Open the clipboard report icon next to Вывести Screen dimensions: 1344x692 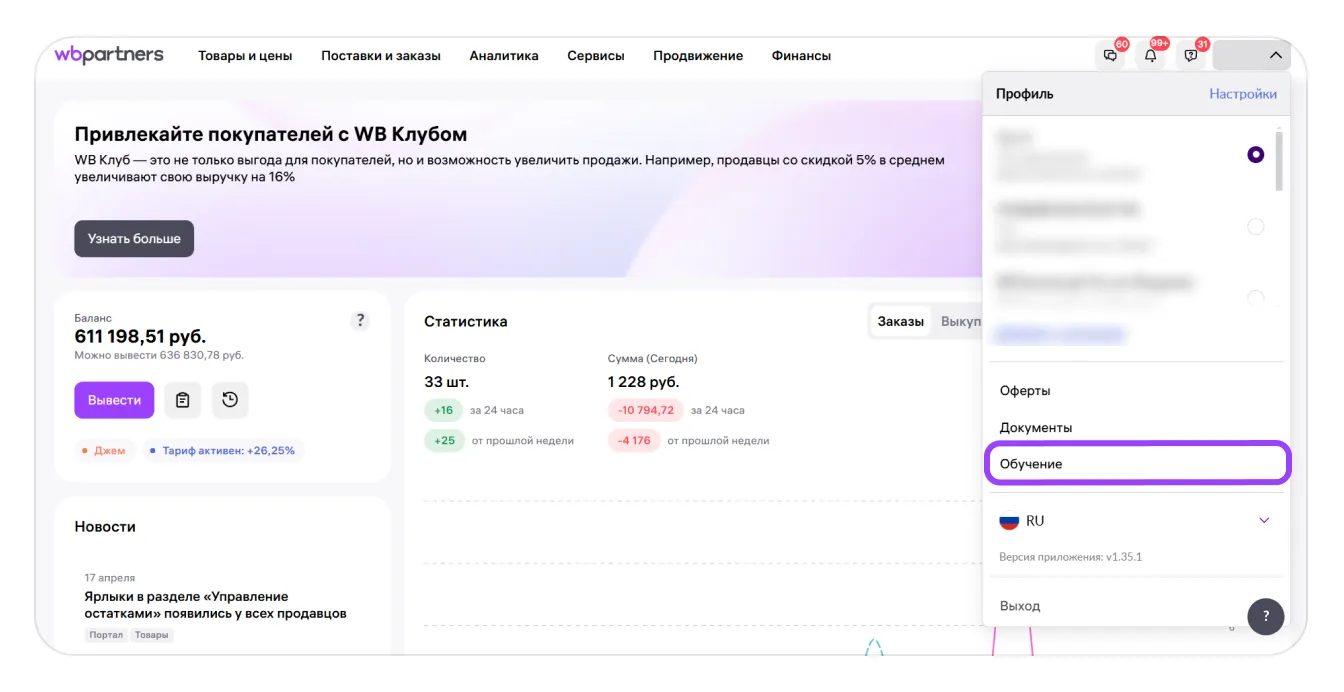182,400
